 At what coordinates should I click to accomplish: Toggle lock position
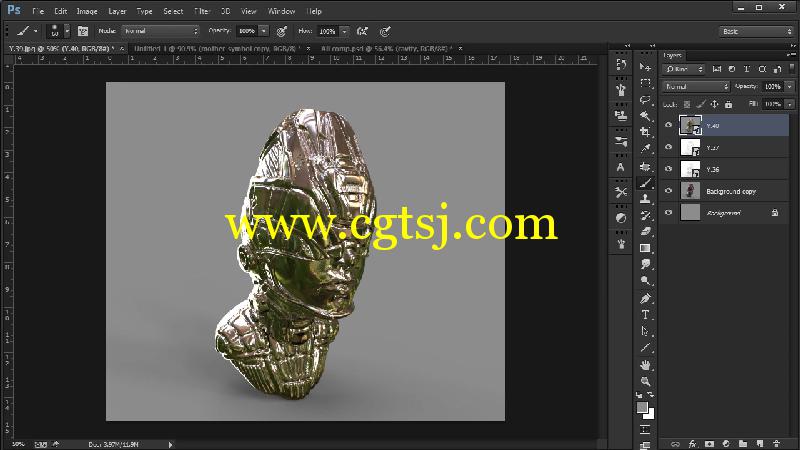pyautogui.click(x=714, y=104)
